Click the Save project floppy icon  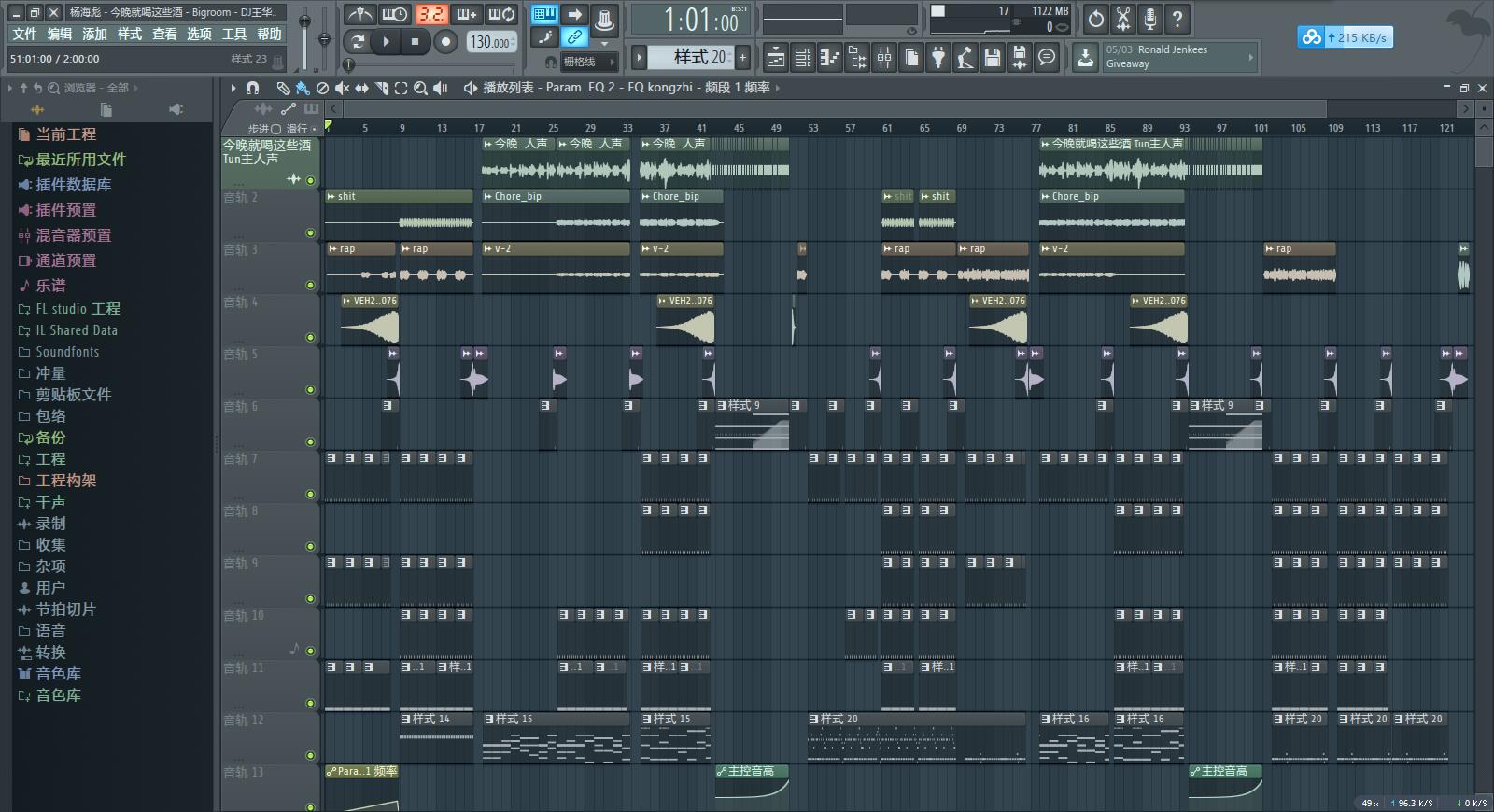(992, 58)
